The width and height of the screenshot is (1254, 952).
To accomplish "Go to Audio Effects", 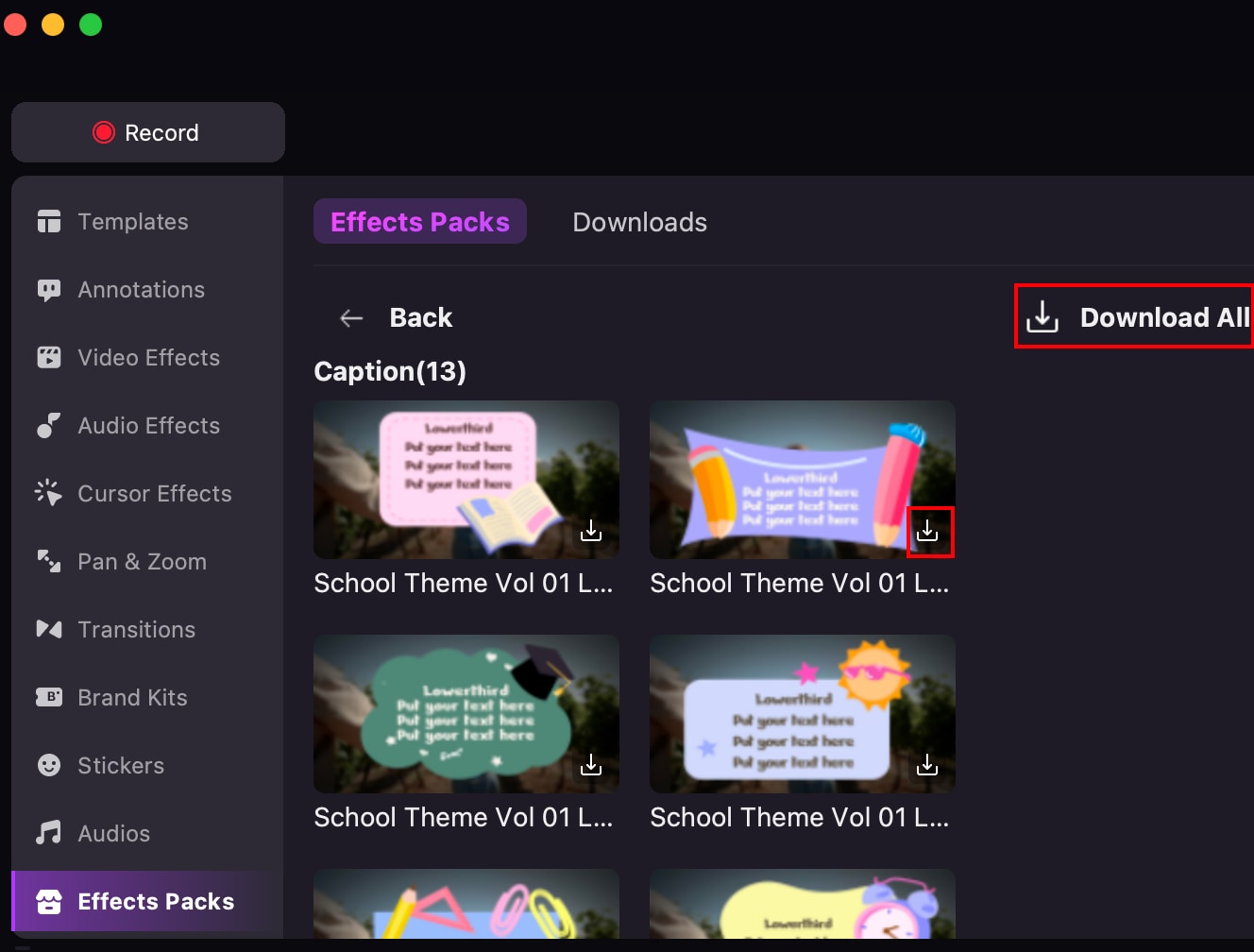I will coord(147,426).
